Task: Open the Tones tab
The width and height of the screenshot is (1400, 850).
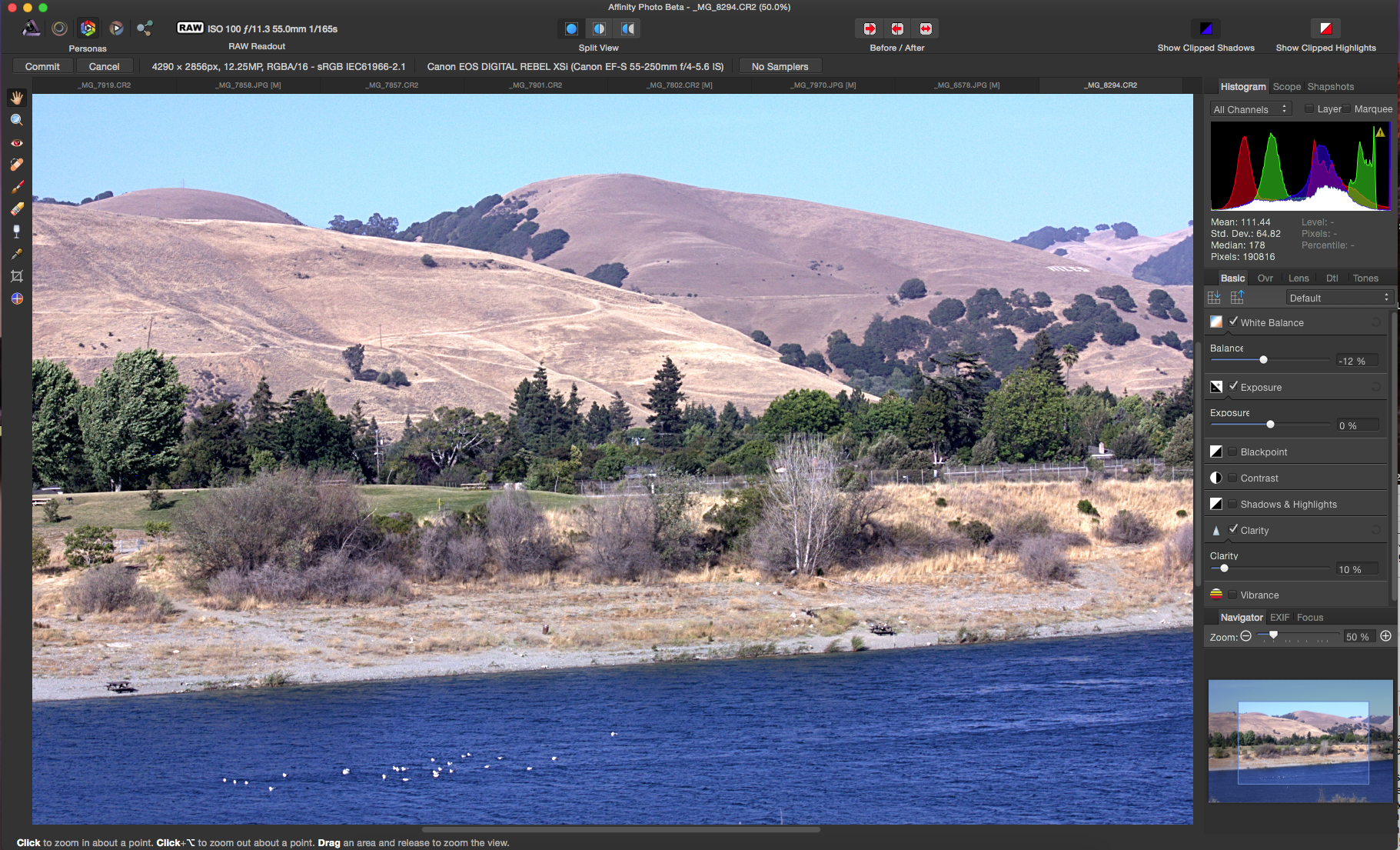Action: [x=1365, y=278]
